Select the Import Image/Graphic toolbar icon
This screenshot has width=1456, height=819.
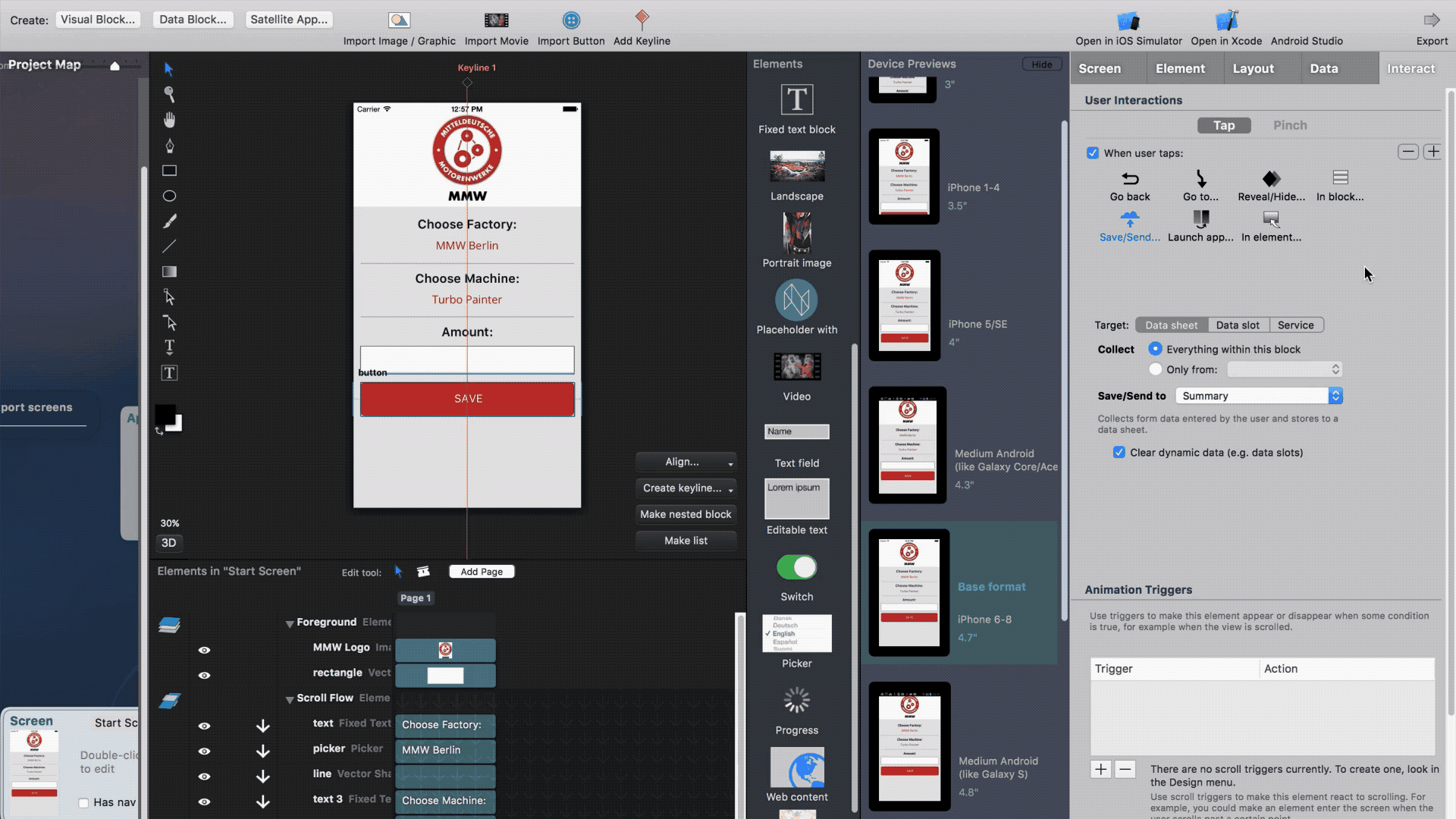tap(400, 20)
